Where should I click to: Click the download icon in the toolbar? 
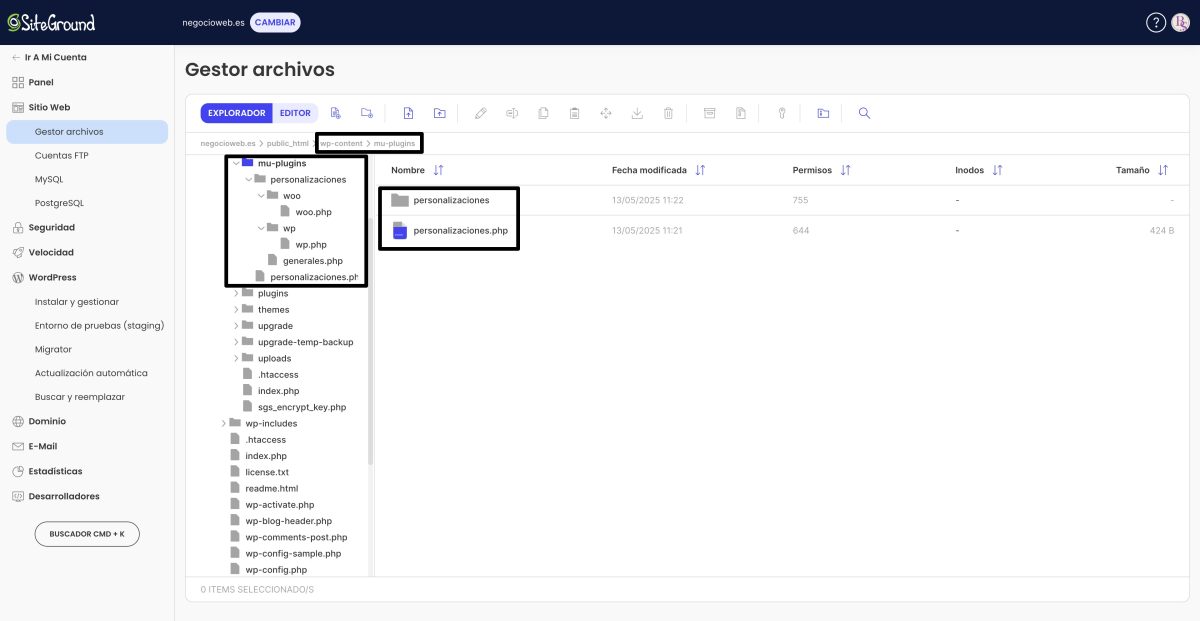click(637, 113)
